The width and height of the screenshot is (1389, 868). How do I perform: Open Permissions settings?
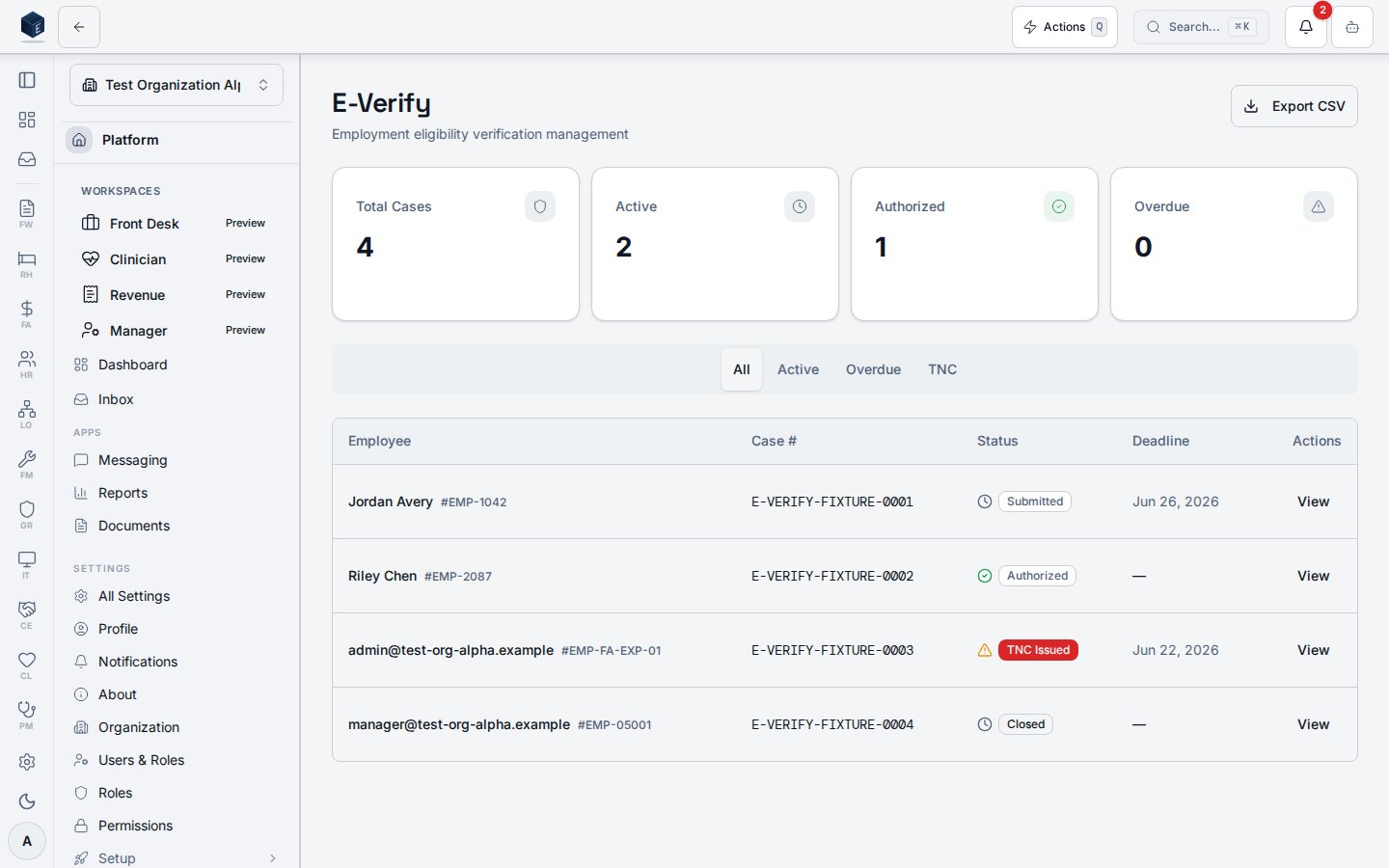click(177, 826)
